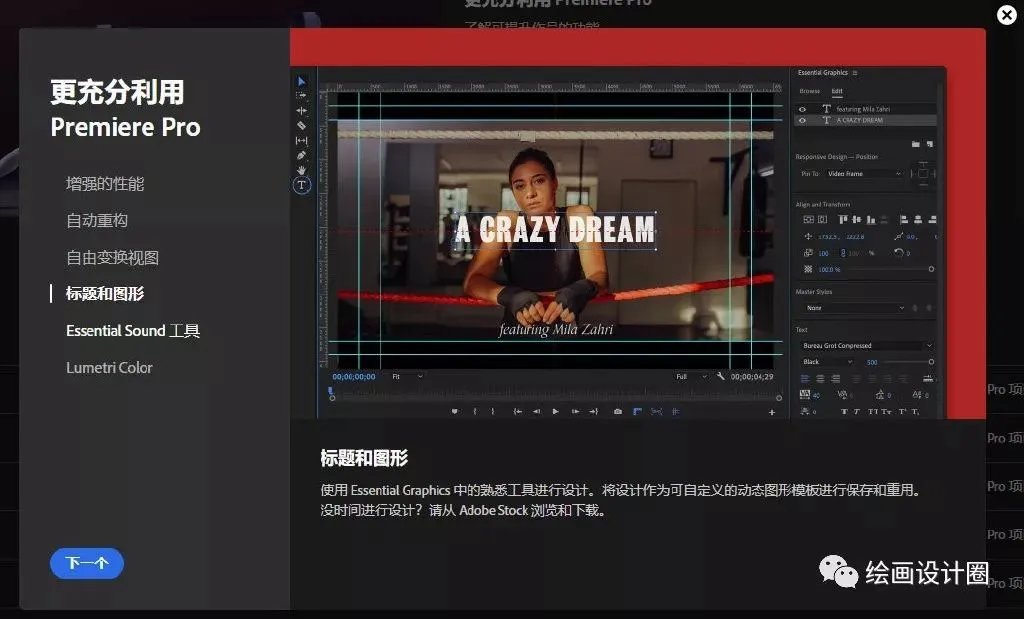1024x619 pixels.
Task: Open the 'Lumetri Color' section
Action: coord(109,368)
